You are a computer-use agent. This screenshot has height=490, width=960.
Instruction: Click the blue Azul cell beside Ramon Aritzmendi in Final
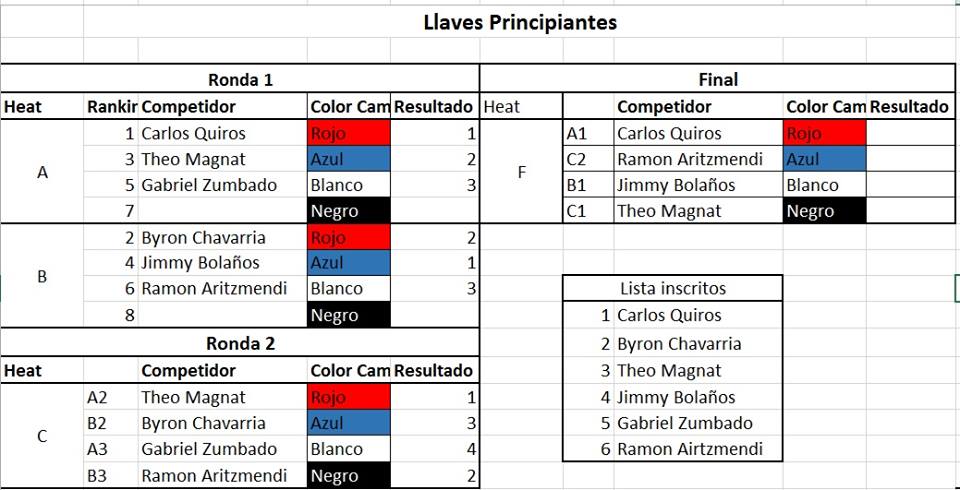825,159
